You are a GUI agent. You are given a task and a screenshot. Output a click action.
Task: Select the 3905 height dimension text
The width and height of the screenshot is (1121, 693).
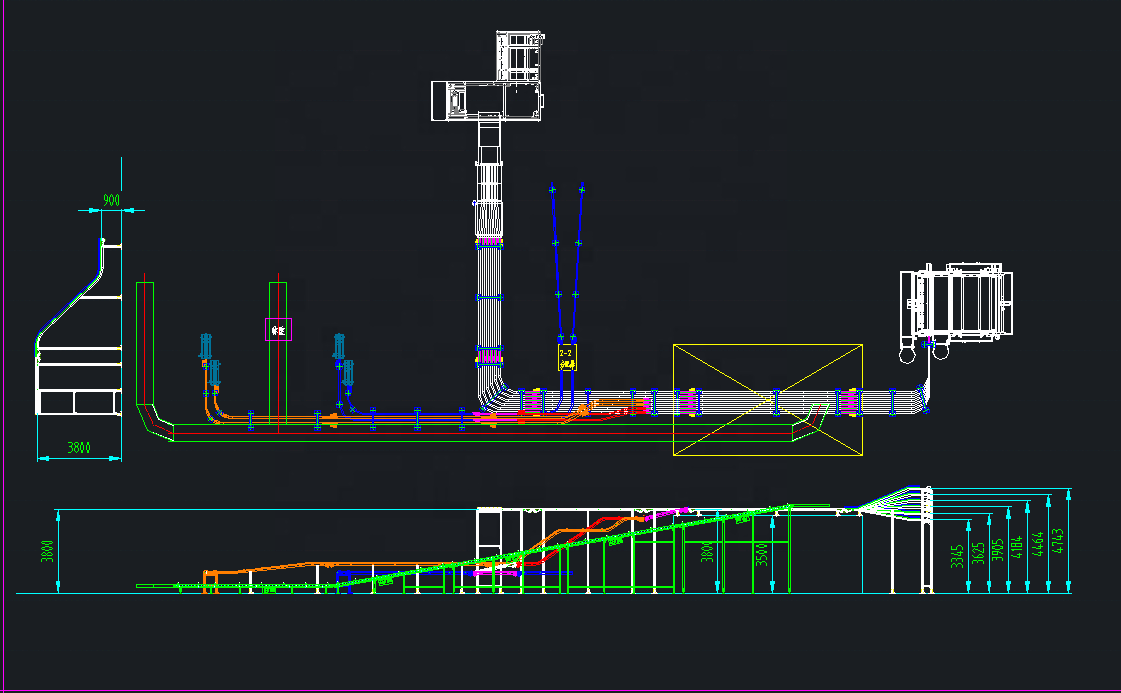point(997,549)
